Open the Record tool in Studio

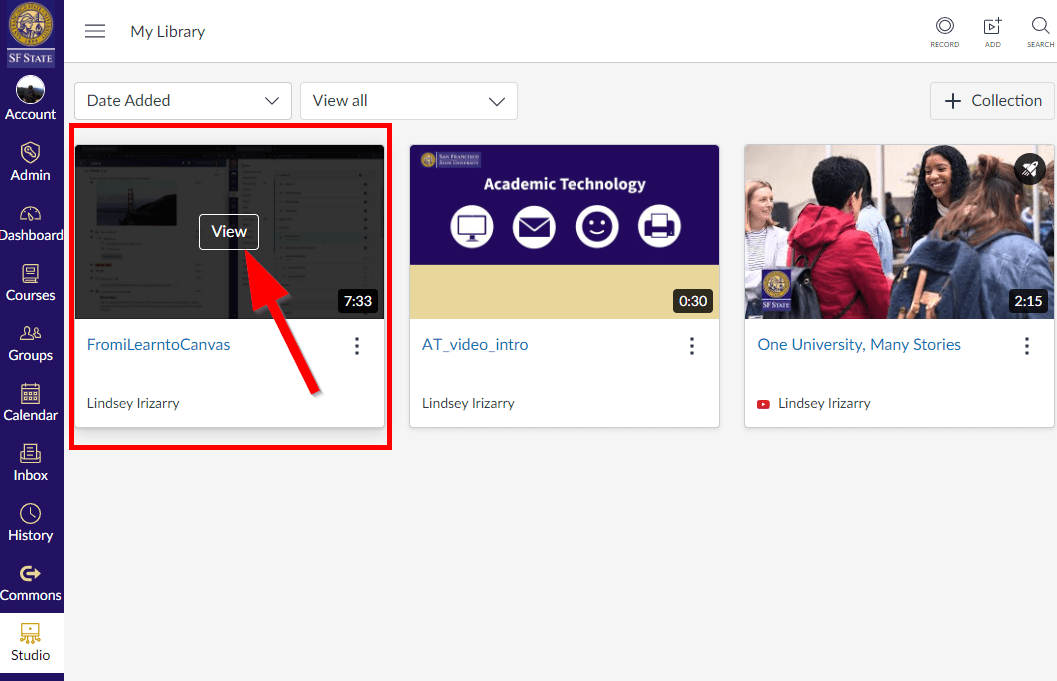[x=944, y=30]
